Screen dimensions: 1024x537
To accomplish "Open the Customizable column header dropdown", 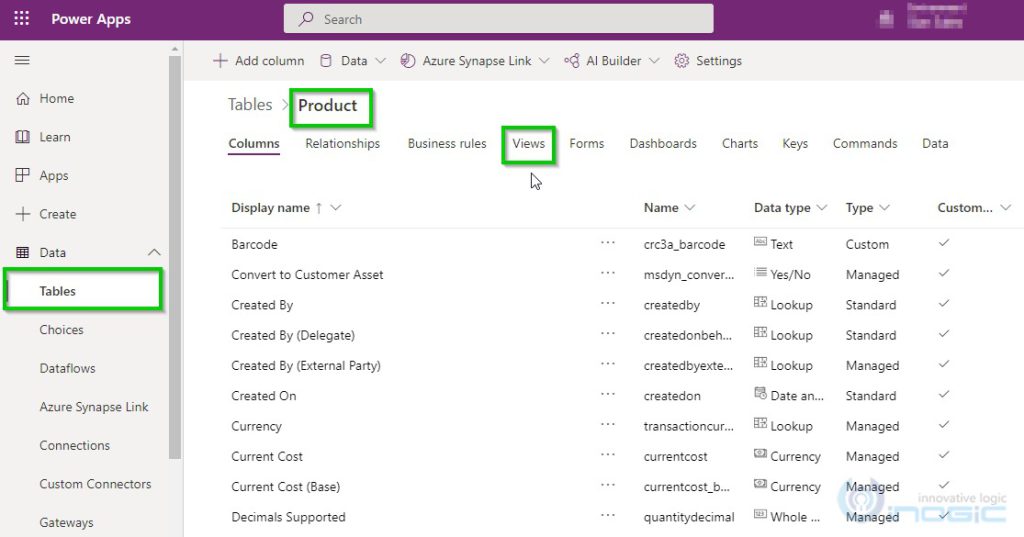I will 1005,208.
